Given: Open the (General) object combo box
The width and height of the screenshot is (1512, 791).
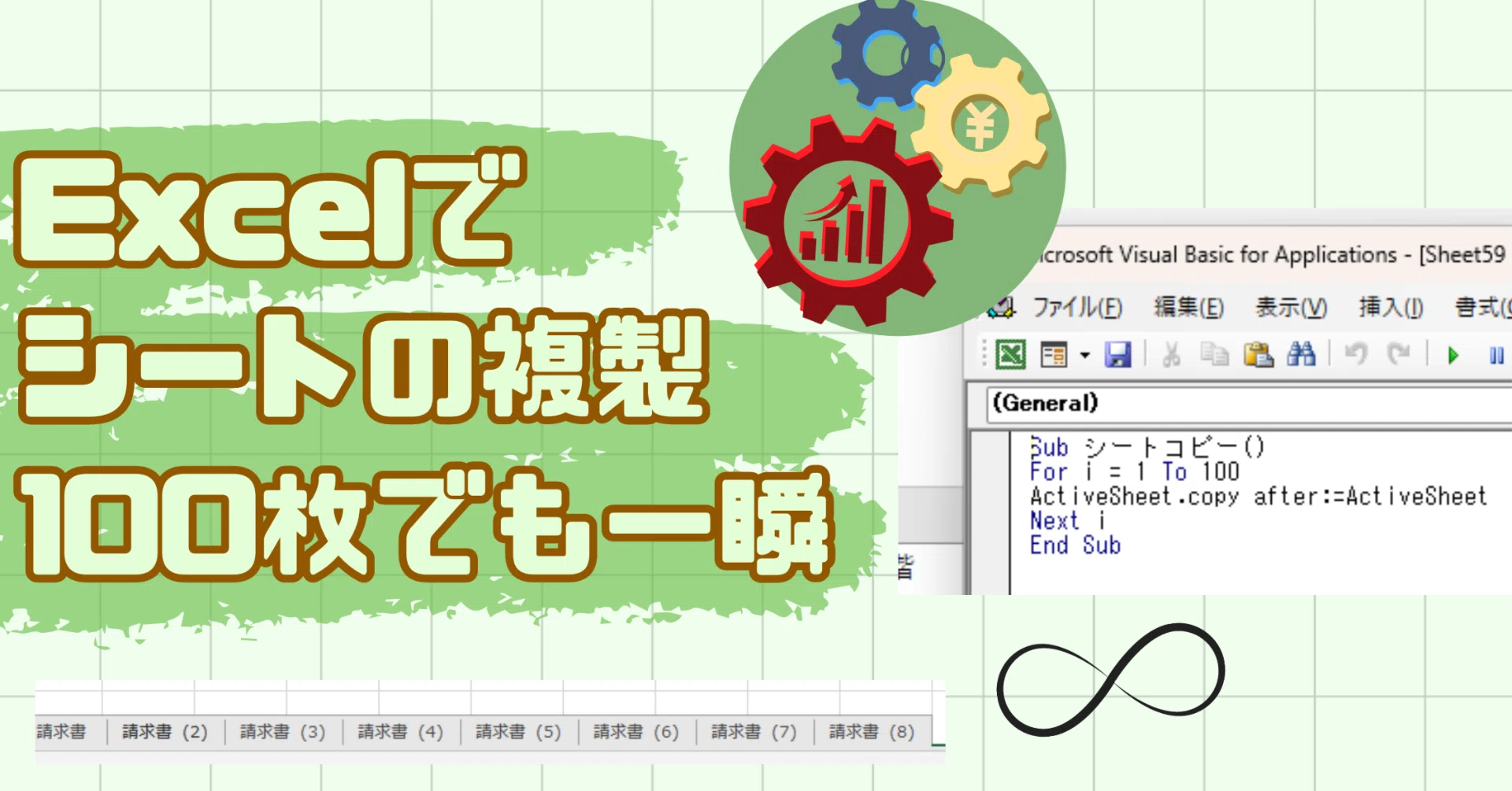Looking at the screenshot, I should (x=1249, y=404).
